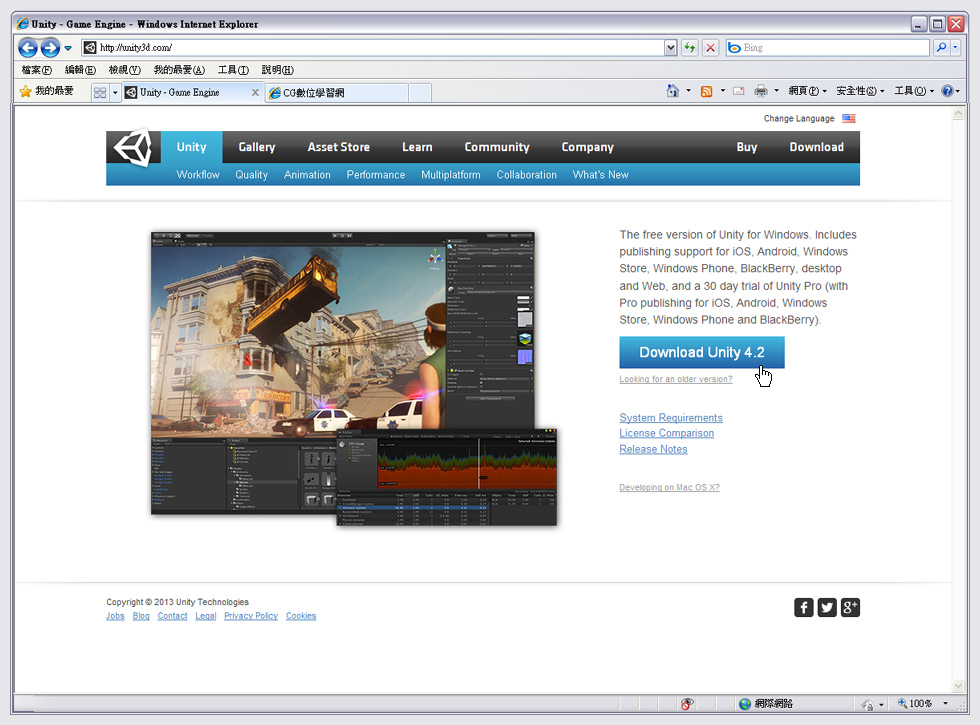Select the Unity navigation tab
The width and height of the screenshot is (980, 725).
[x=191, y=148]
